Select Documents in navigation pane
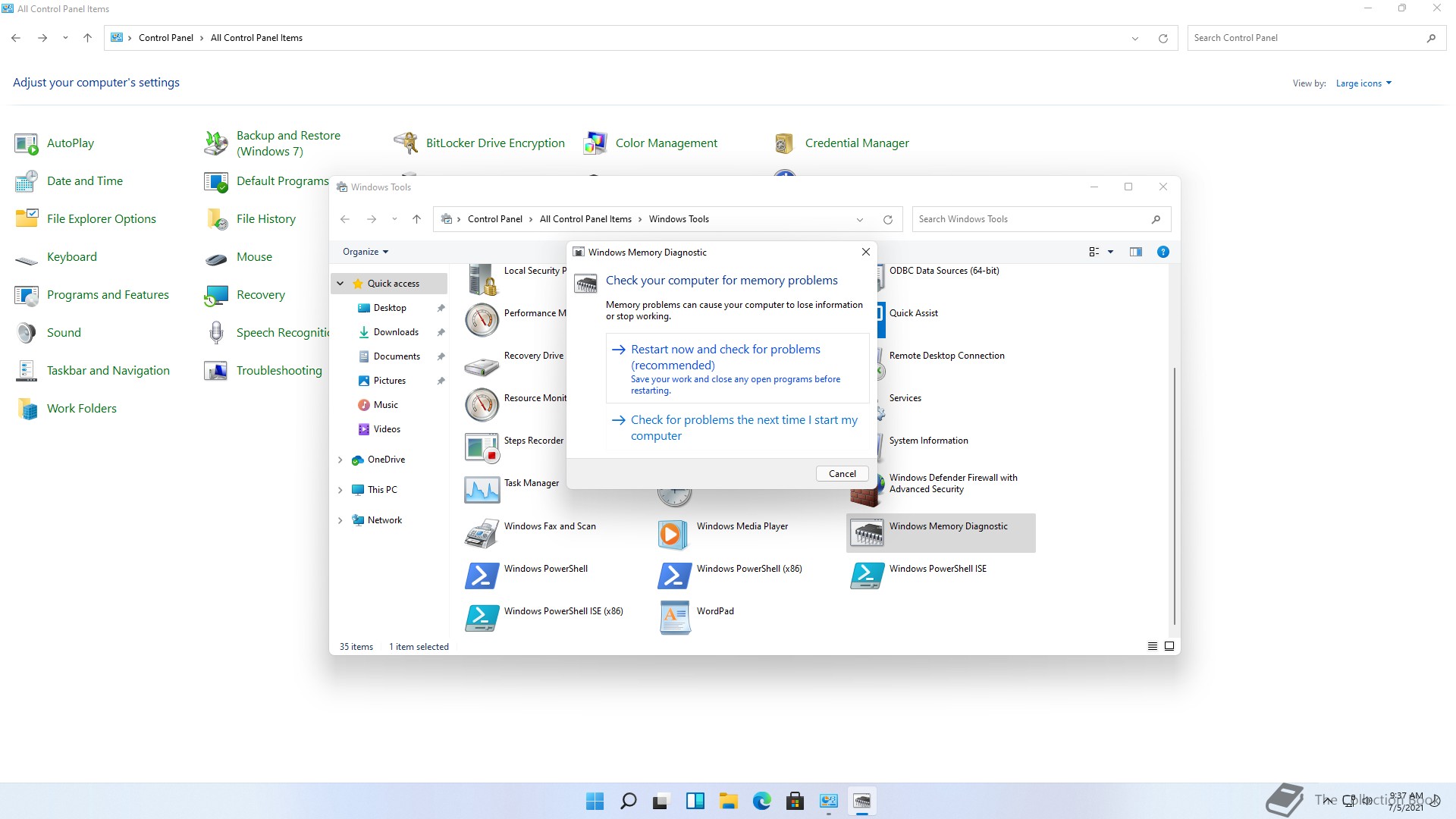This screenshot has width=1456, height=819. pos(397,356)
